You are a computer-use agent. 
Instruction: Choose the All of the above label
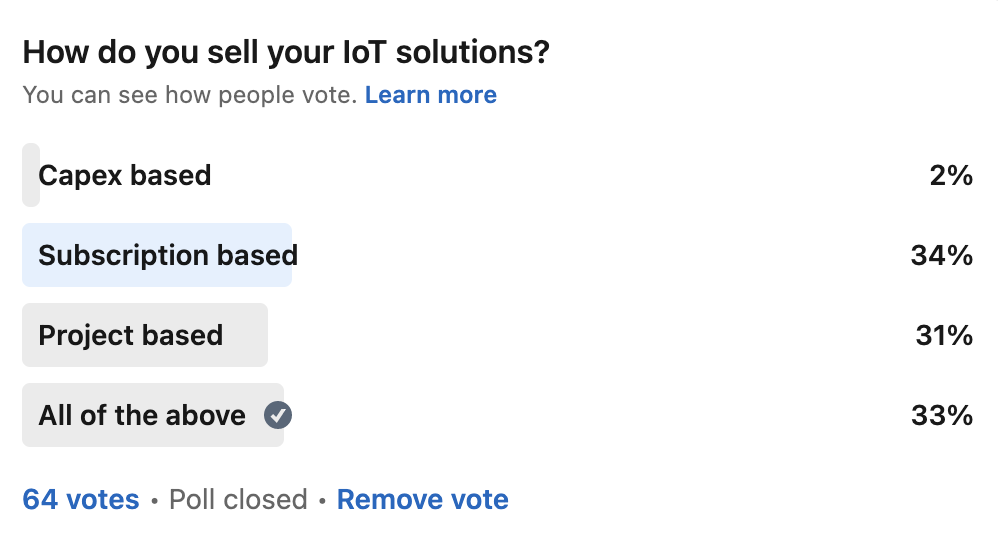click(x=142, y=415)
